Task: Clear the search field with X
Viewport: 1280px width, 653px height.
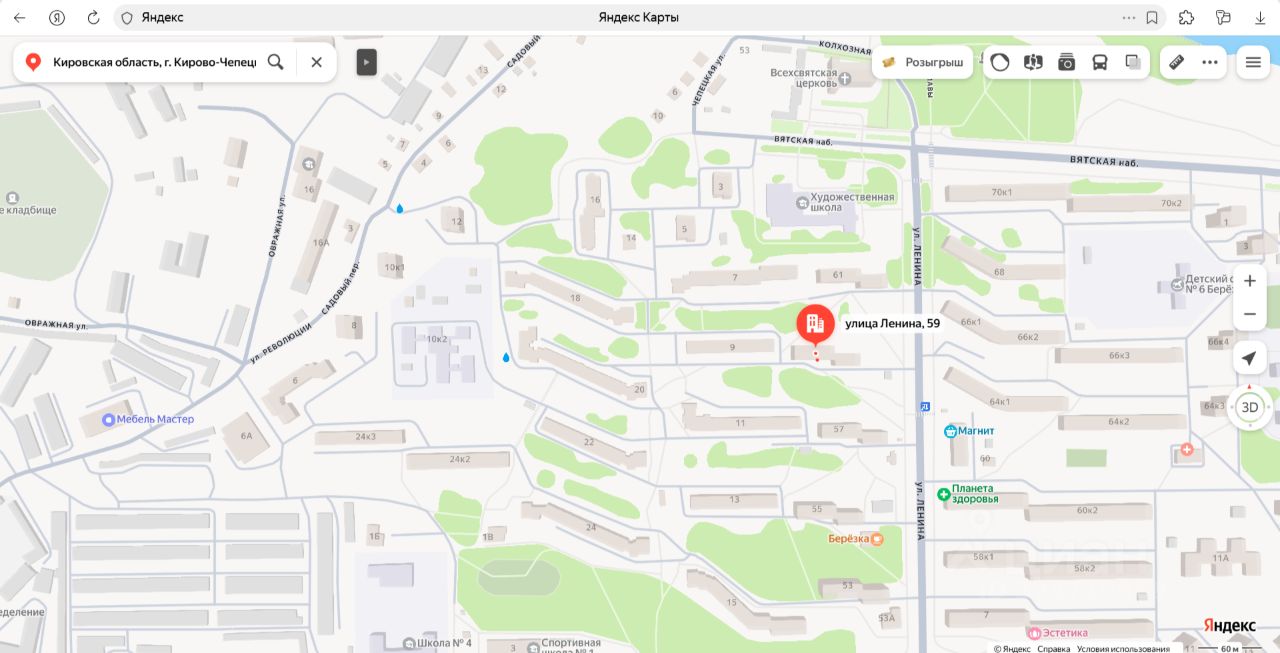Action: (316, 62)
